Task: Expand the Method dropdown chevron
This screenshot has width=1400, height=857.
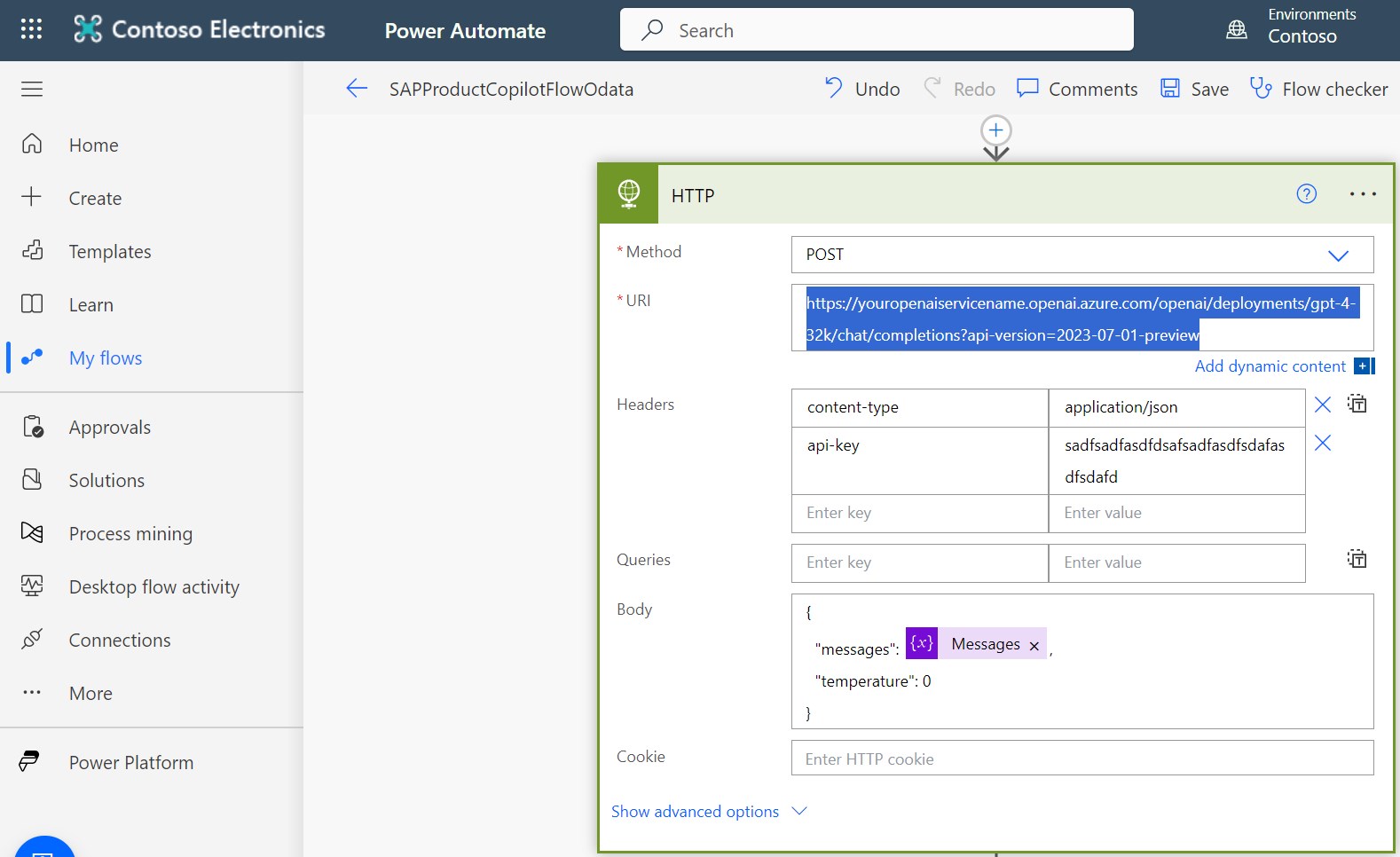Action: (1338, 256)
